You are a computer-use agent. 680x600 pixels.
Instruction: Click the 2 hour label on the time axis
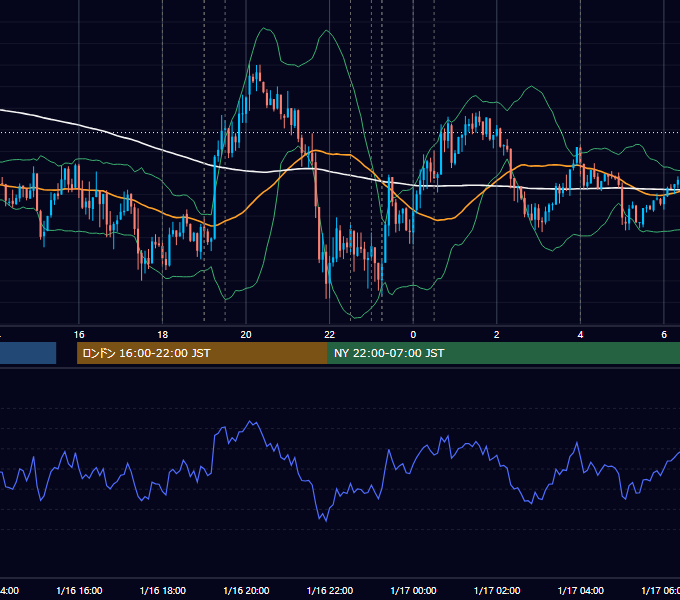[x=497, y=335]
